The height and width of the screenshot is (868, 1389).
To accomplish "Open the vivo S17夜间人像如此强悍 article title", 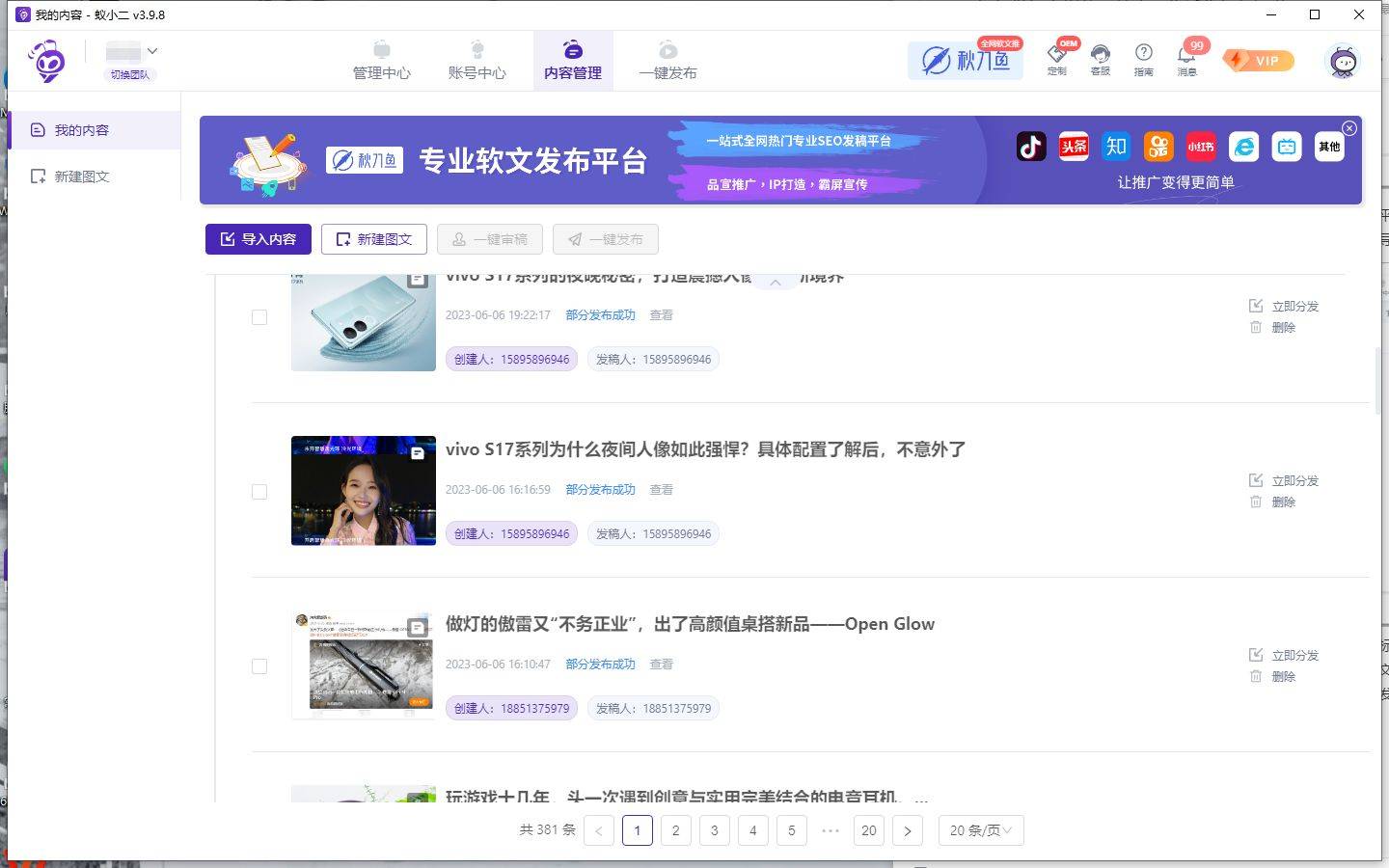I will [x=705, y=449].
